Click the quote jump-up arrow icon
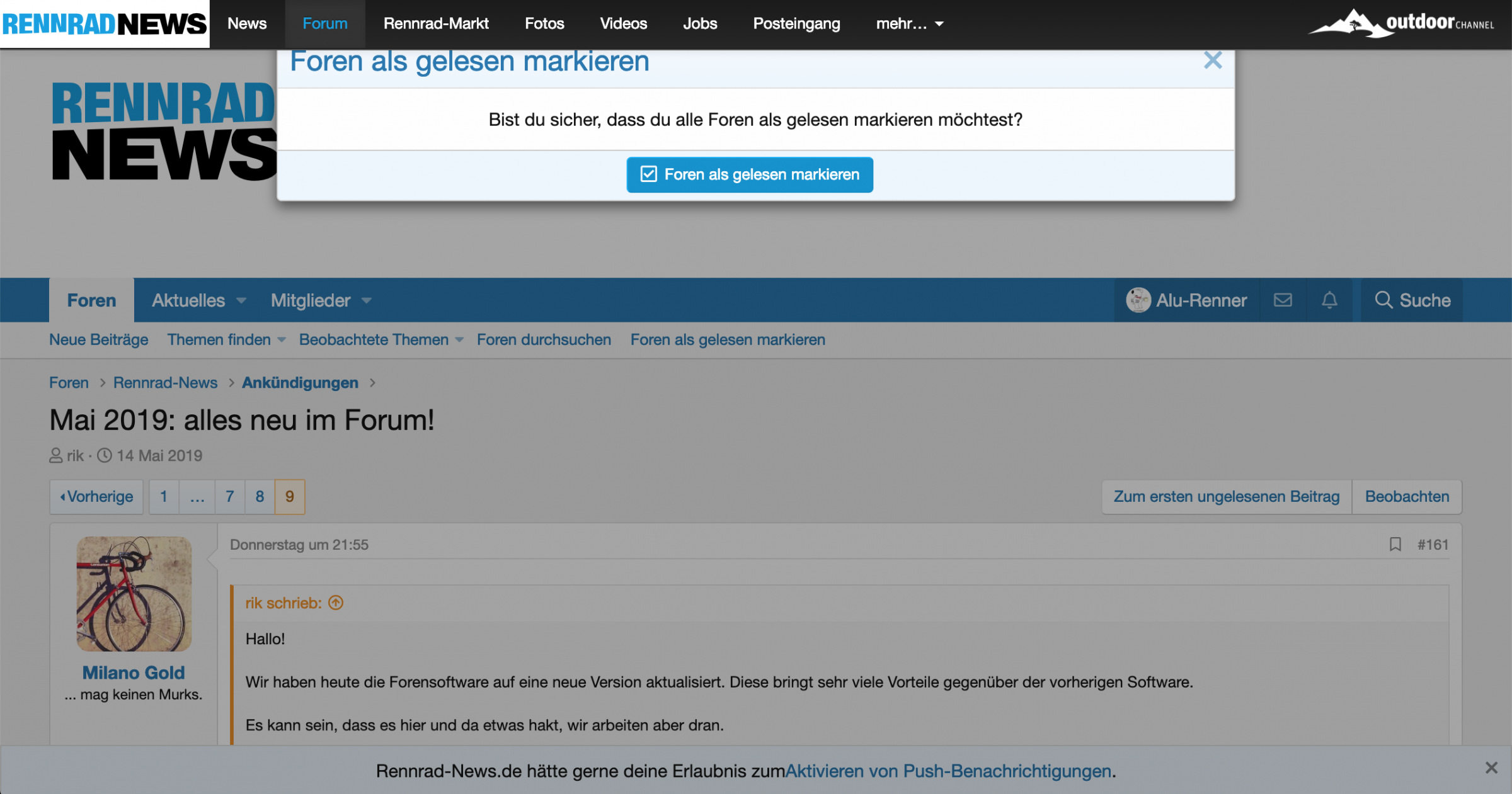This screenshot has height=794, width=1512. point(336,603)
